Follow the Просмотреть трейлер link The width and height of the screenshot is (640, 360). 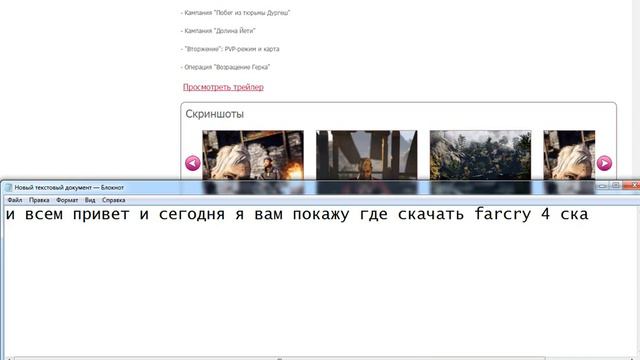coord(223,87)
